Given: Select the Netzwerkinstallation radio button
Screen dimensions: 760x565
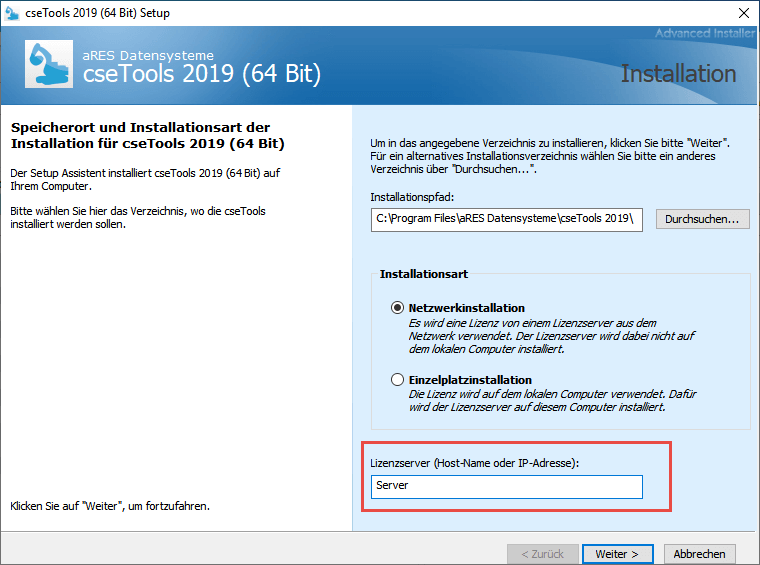Looking at the screenshot, I should pyautogui.click(x=398, y=308).
